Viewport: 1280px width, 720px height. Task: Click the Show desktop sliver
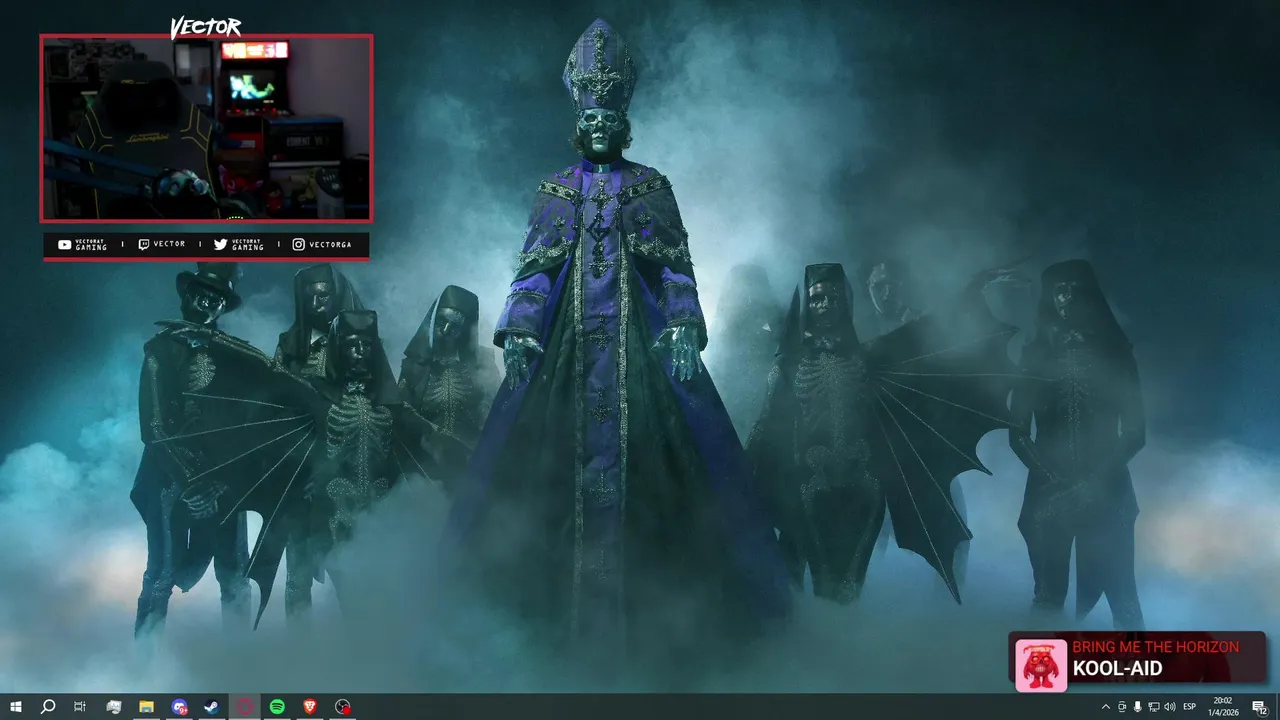point(1277,707)
